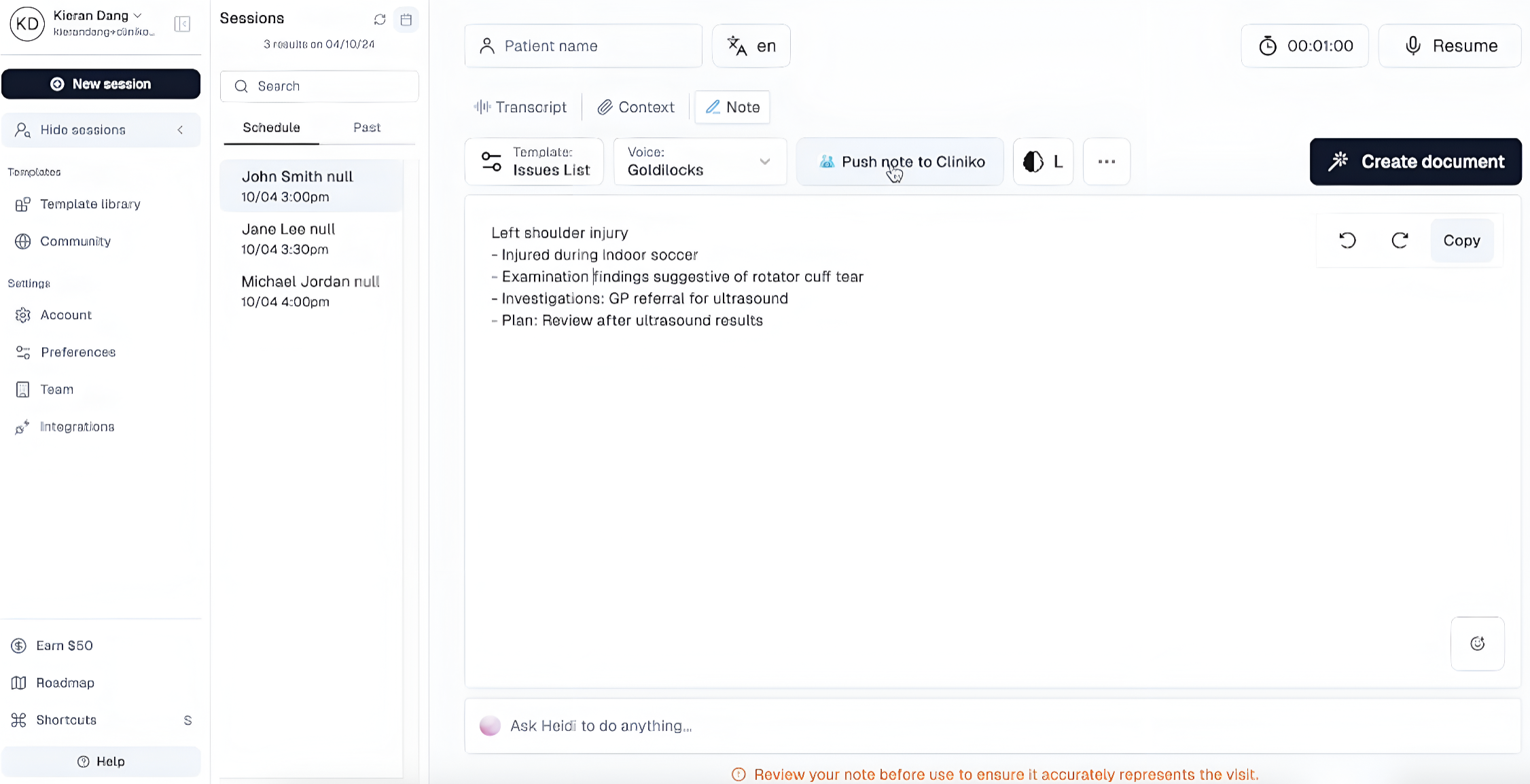Click the timer showing 00:01:00
Image resolution: width=1530 pixels, height=784 pixels.
1304,46
